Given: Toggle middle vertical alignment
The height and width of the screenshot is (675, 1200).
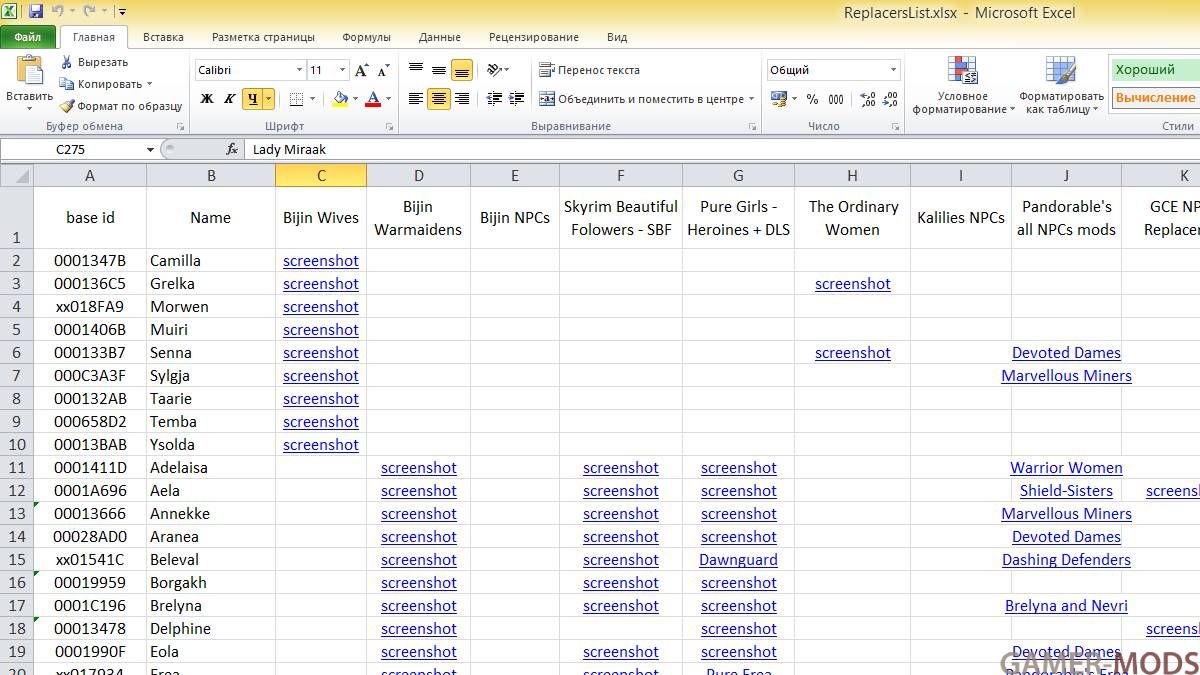Looking at the screenshot, I should coord(439,70).
